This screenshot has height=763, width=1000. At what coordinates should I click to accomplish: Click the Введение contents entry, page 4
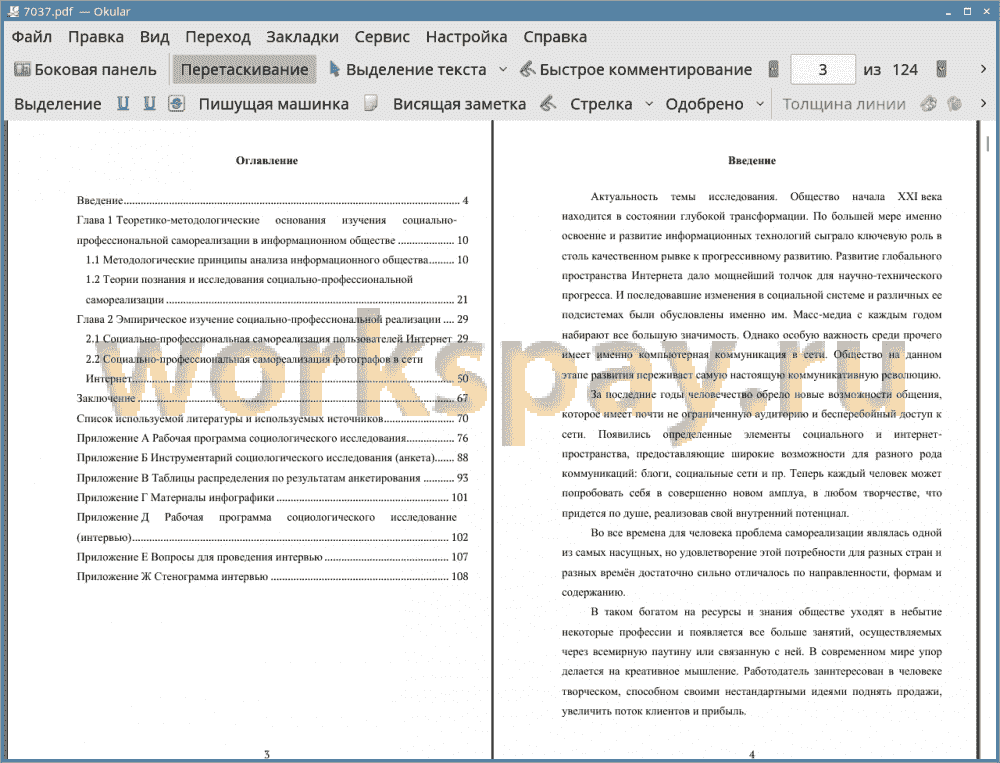tap(272, 200)
